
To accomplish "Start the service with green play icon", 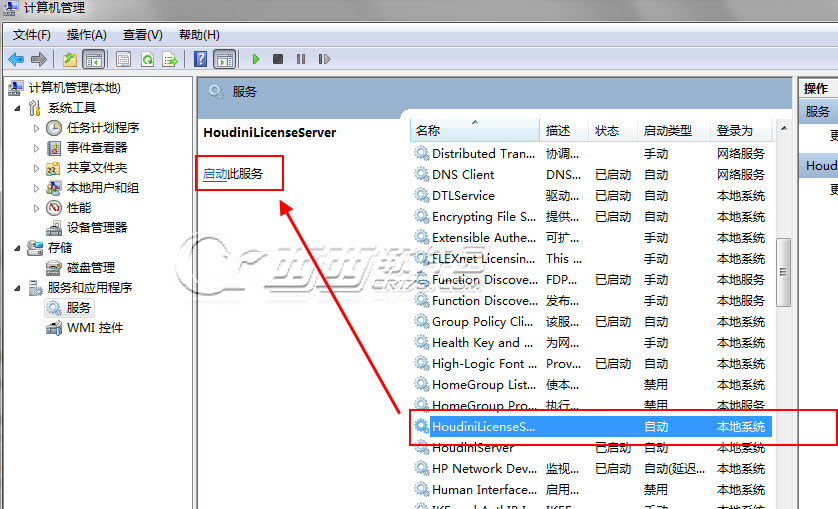I will point(255,59).
